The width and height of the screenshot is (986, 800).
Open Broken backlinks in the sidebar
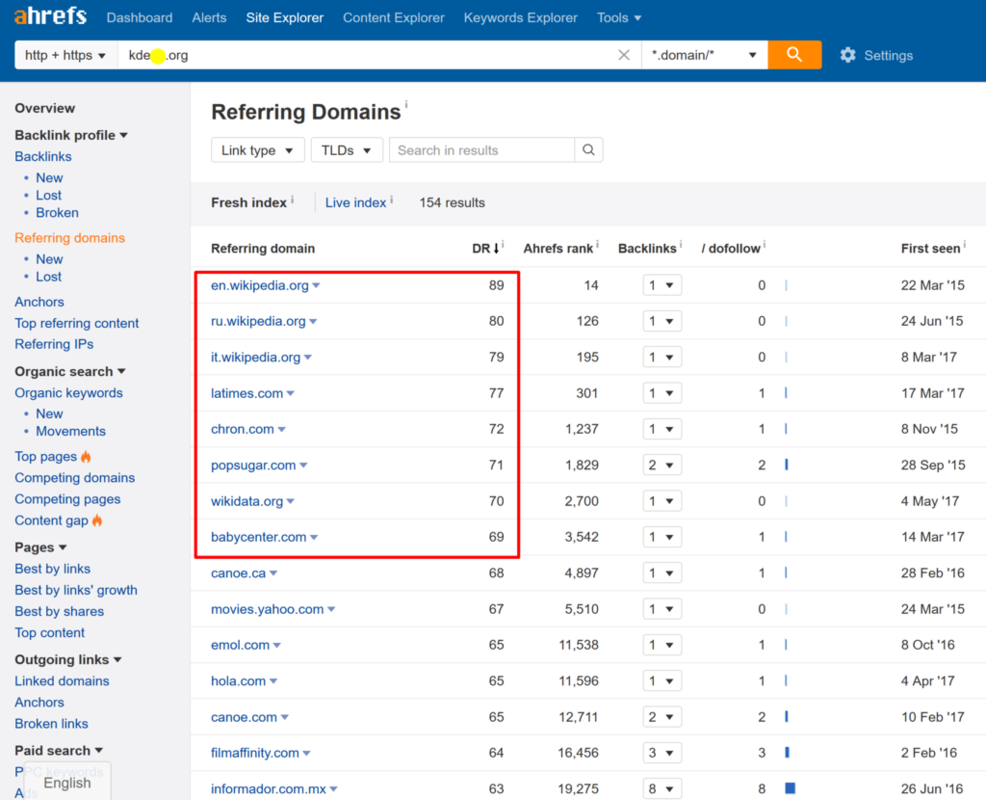(57, 213)
